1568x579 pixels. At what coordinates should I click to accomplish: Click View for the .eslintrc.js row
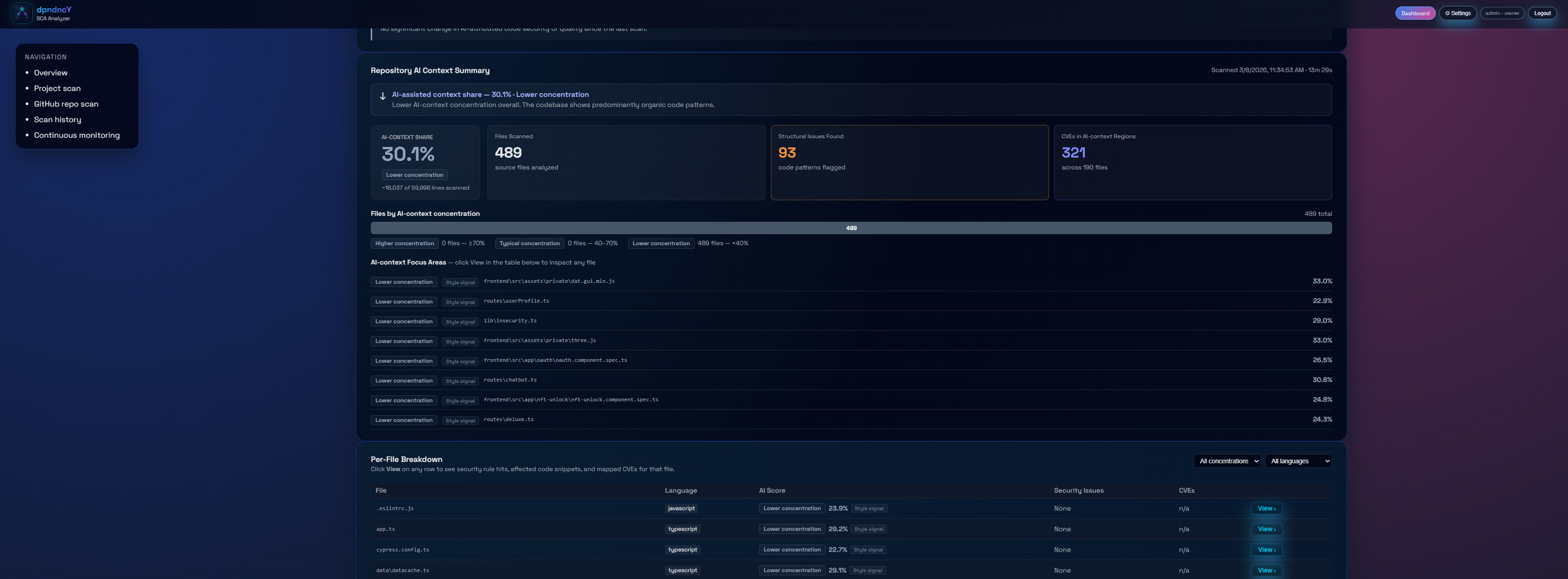click(1266, 508)
